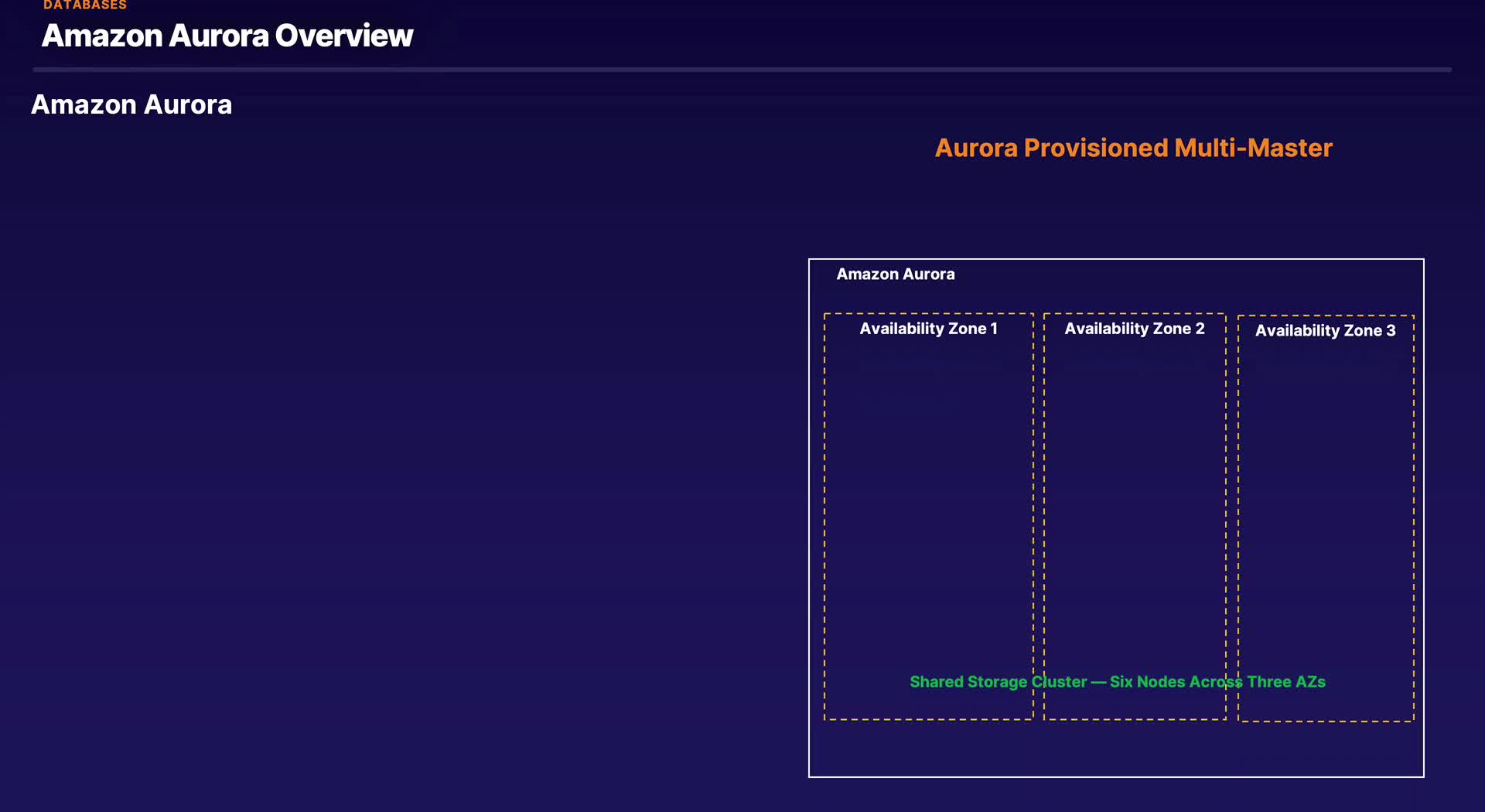Click the empty area inside the Availability Zone 2 box
This screenshot has width=1485, height=812.
1135,503
